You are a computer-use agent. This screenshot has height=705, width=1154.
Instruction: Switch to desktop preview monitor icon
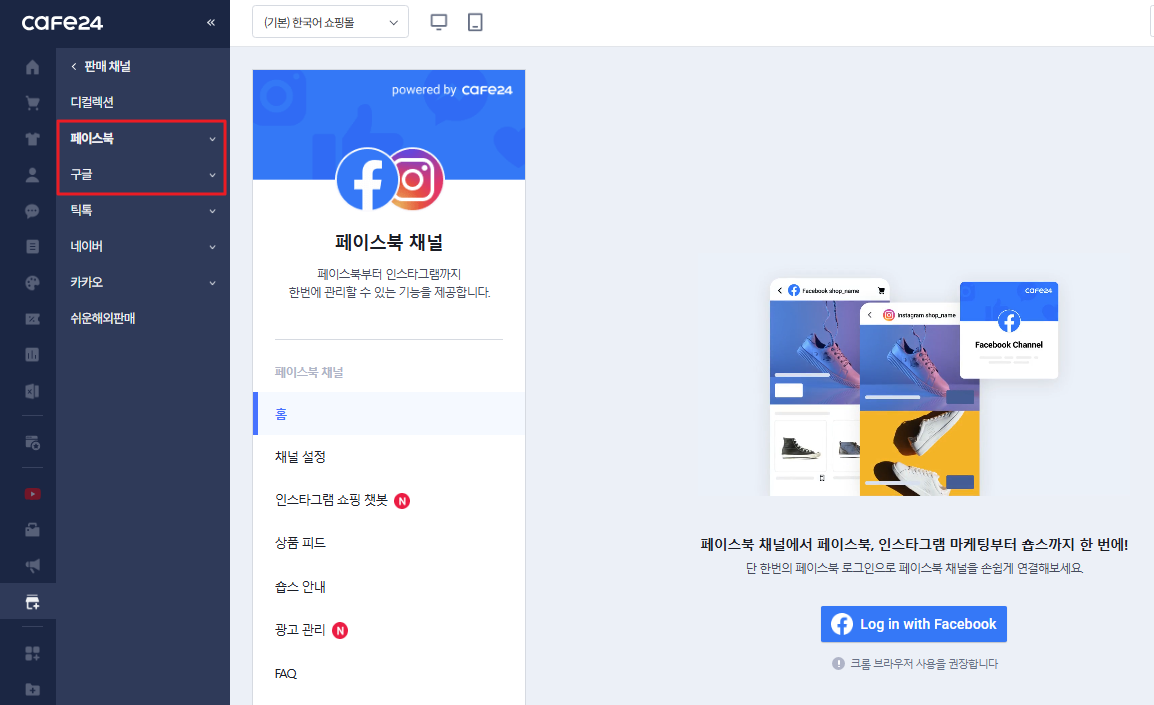(439, 22)
